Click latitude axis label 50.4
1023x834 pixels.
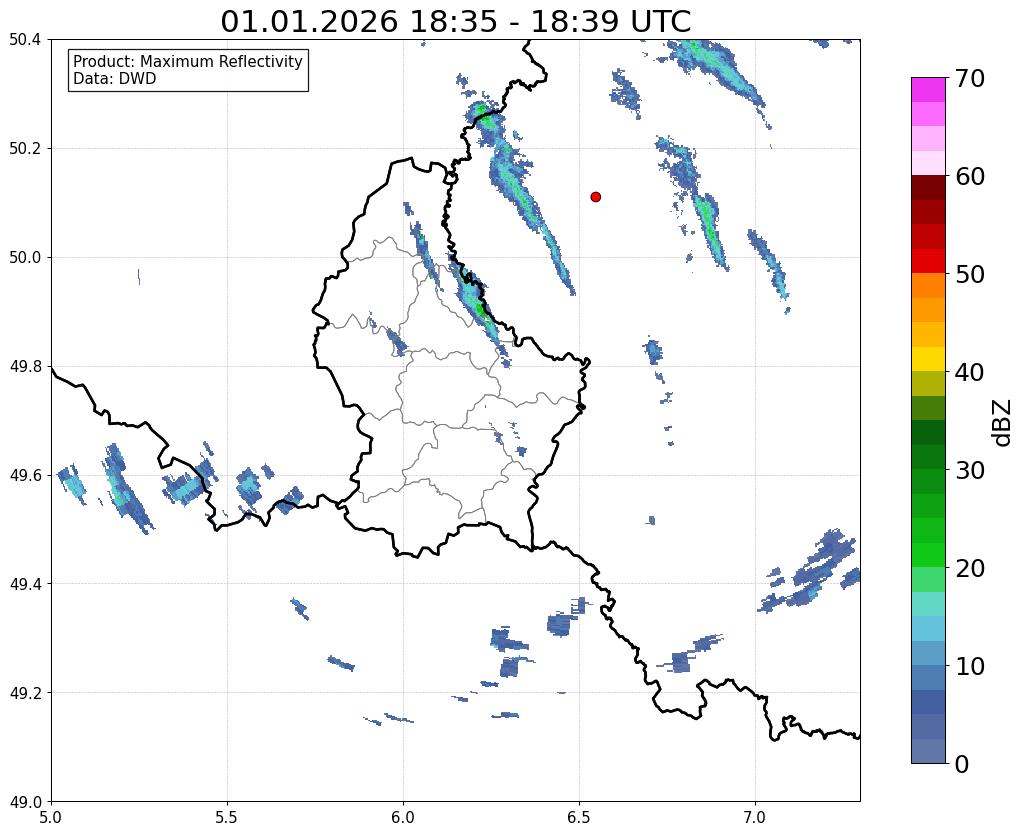25,40
